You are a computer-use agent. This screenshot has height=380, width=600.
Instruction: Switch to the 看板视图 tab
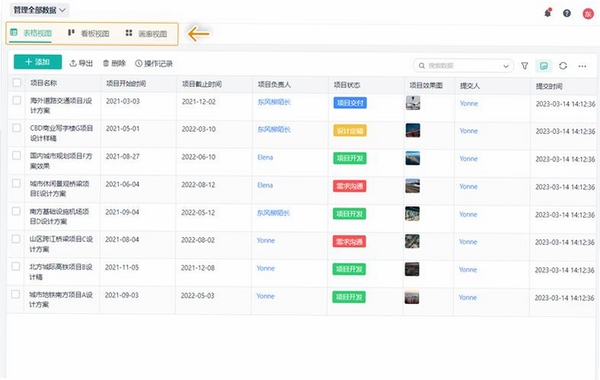point(88,33)
